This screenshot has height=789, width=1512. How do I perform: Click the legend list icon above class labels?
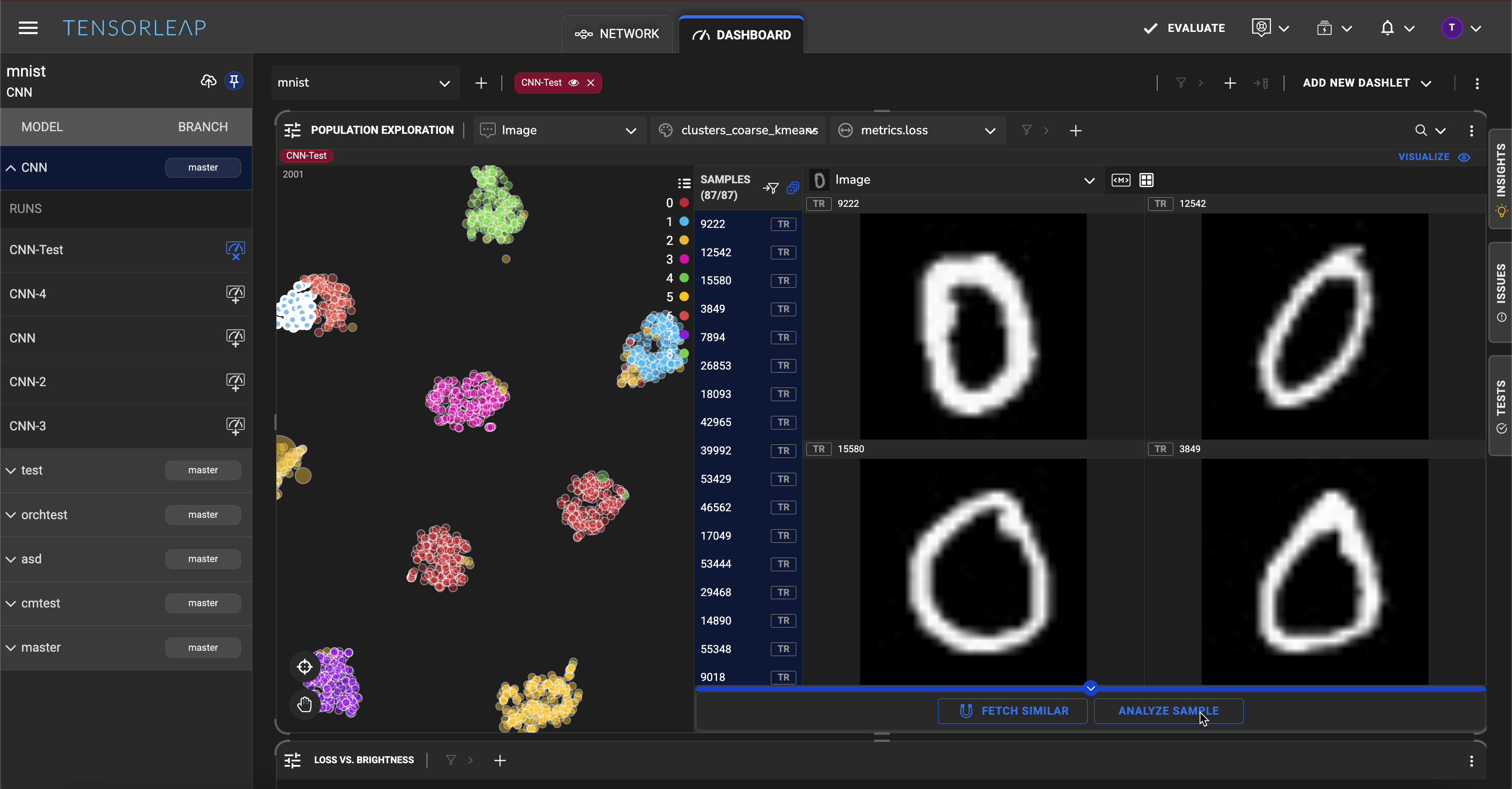684,184
